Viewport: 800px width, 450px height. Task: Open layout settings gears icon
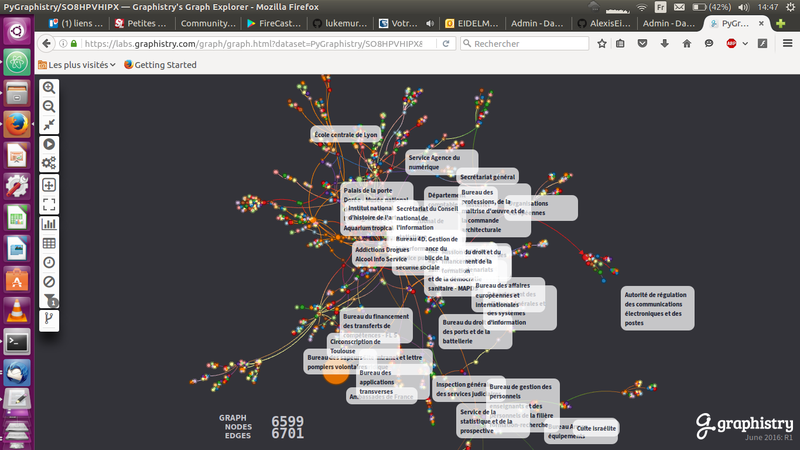click(49, 163)
